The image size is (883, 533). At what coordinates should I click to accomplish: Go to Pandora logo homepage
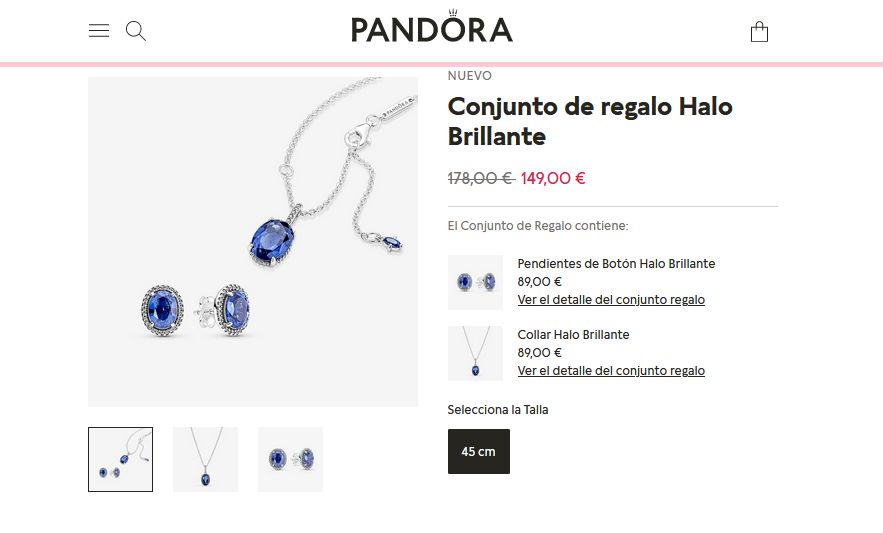click(432, 26)
